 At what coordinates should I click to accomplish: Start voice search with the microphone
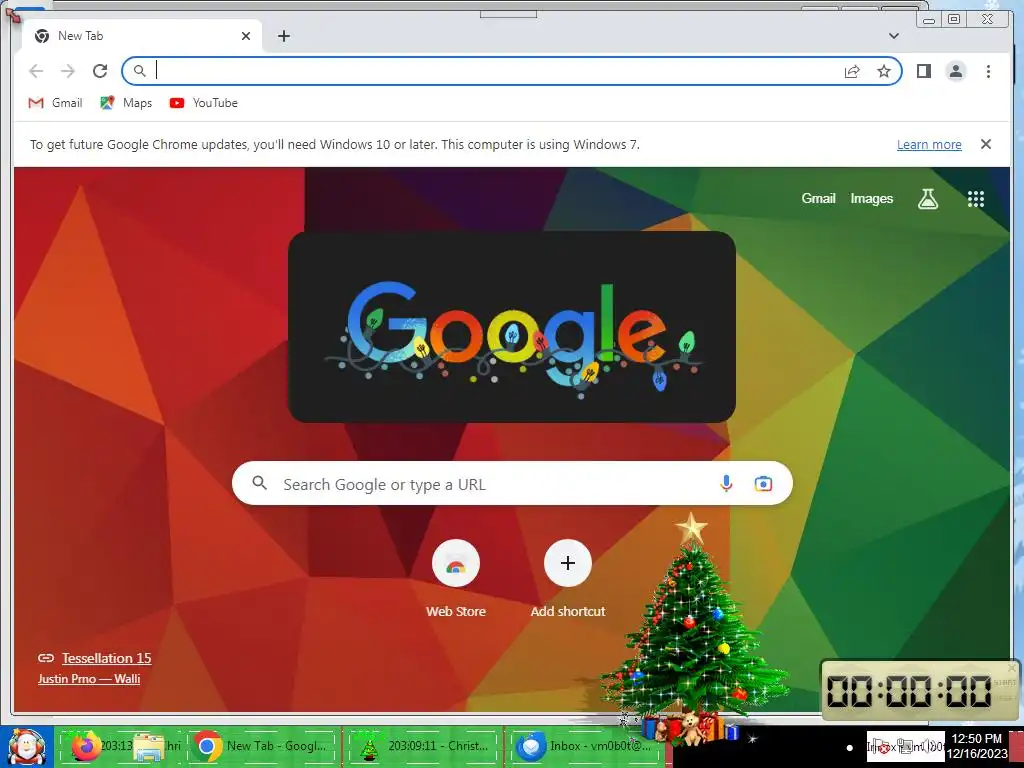click(726, 484)
